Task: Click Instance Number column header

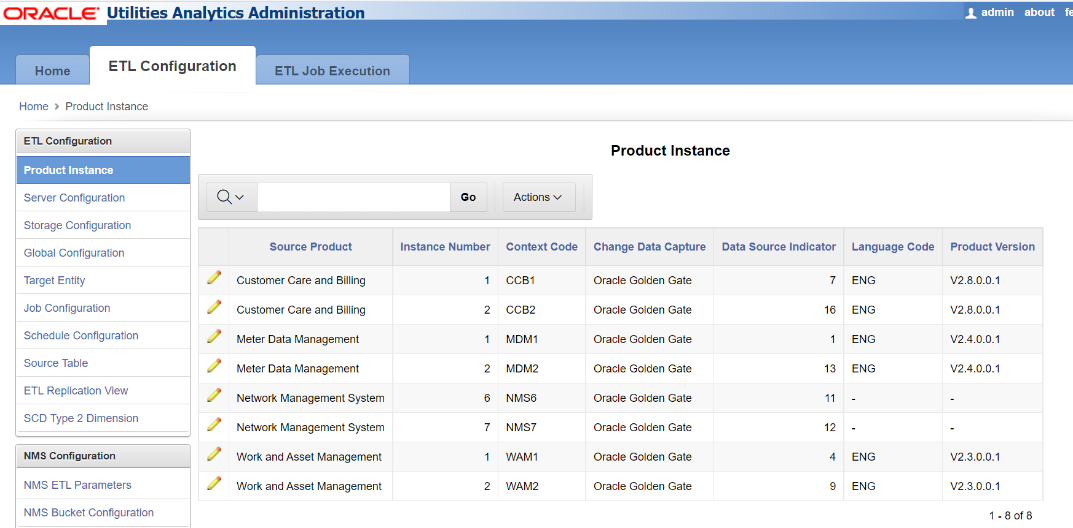Action: [445, 247]
